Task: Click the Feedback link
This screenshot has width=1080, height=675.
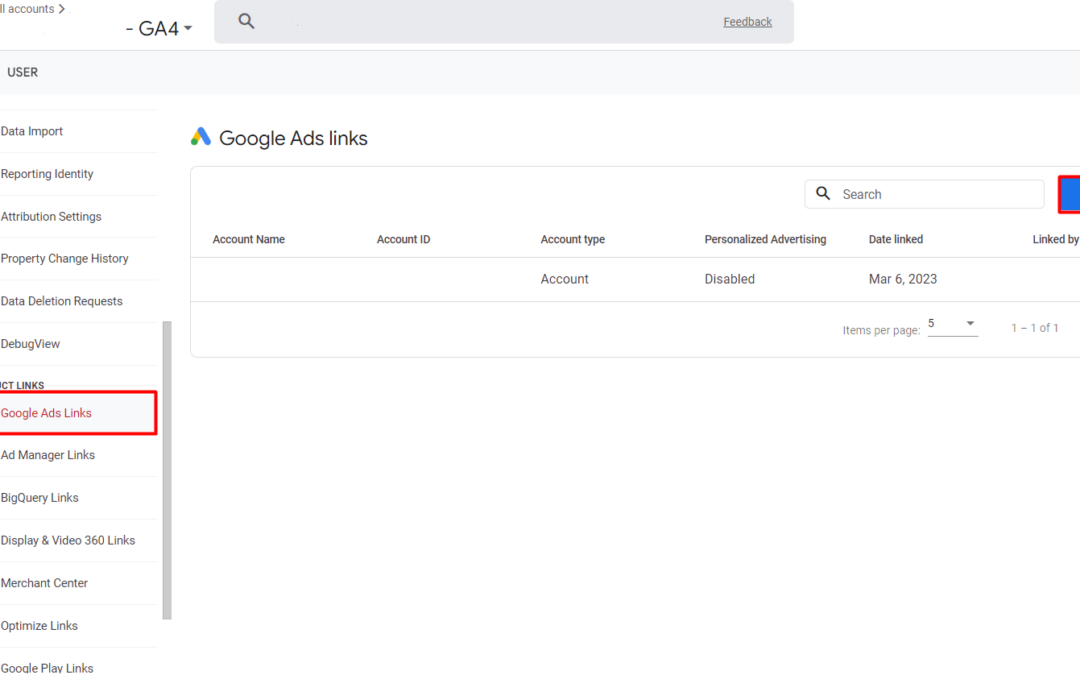Action: pos(747,22)
